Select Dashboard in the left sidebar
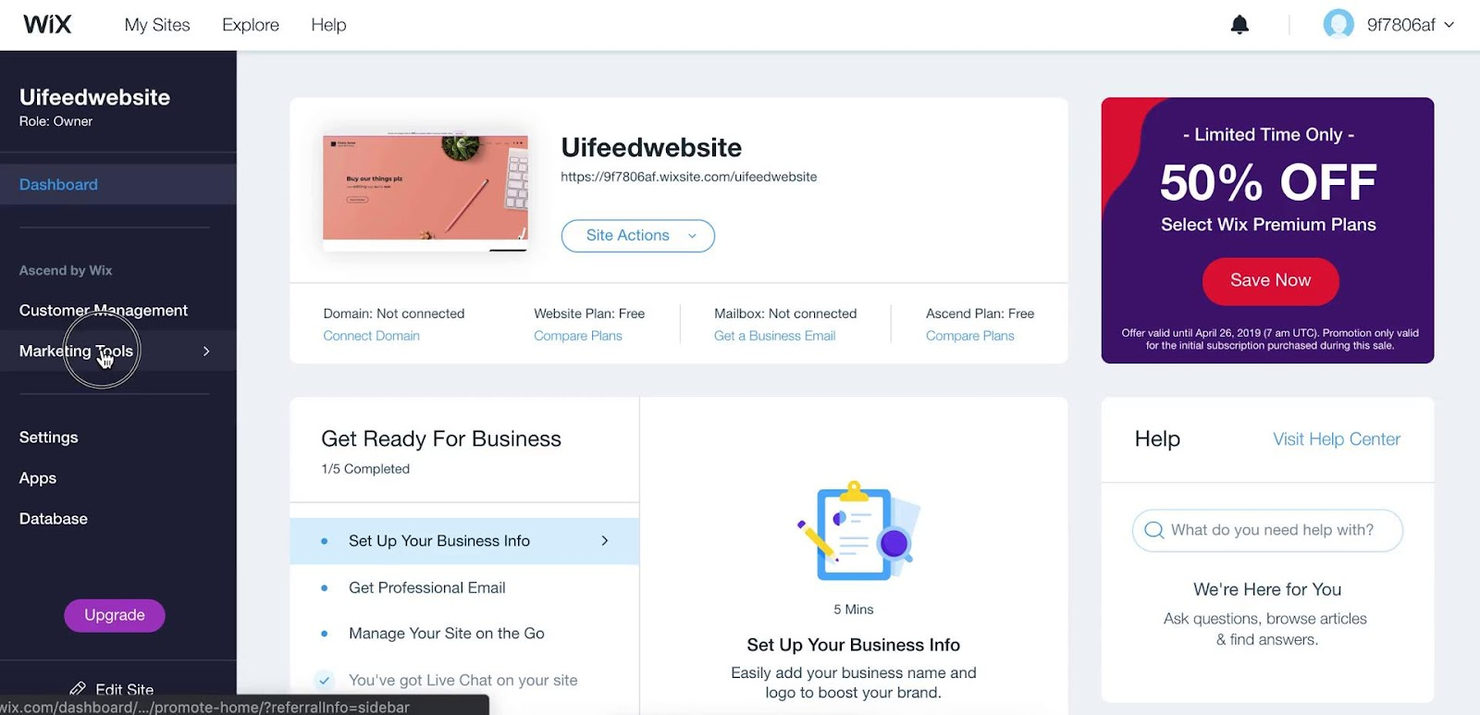Screen dimensions: 1480x715 click(58, 184)
